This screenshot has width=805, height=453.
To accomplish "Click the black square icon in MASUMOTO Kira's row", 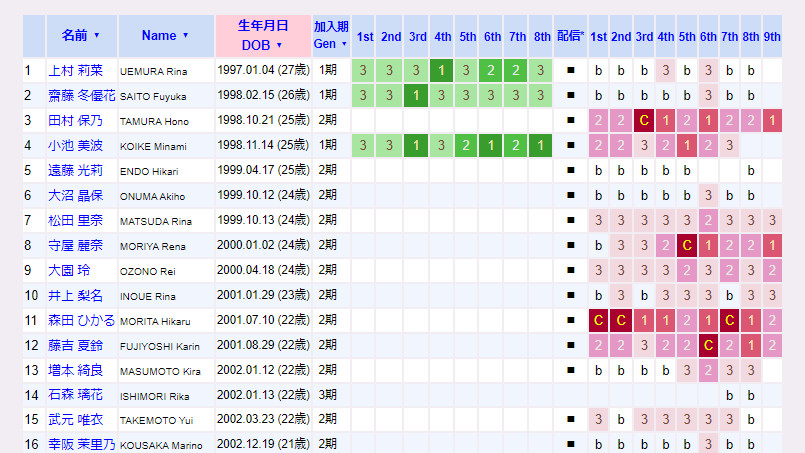I will (x=570, y=371).
